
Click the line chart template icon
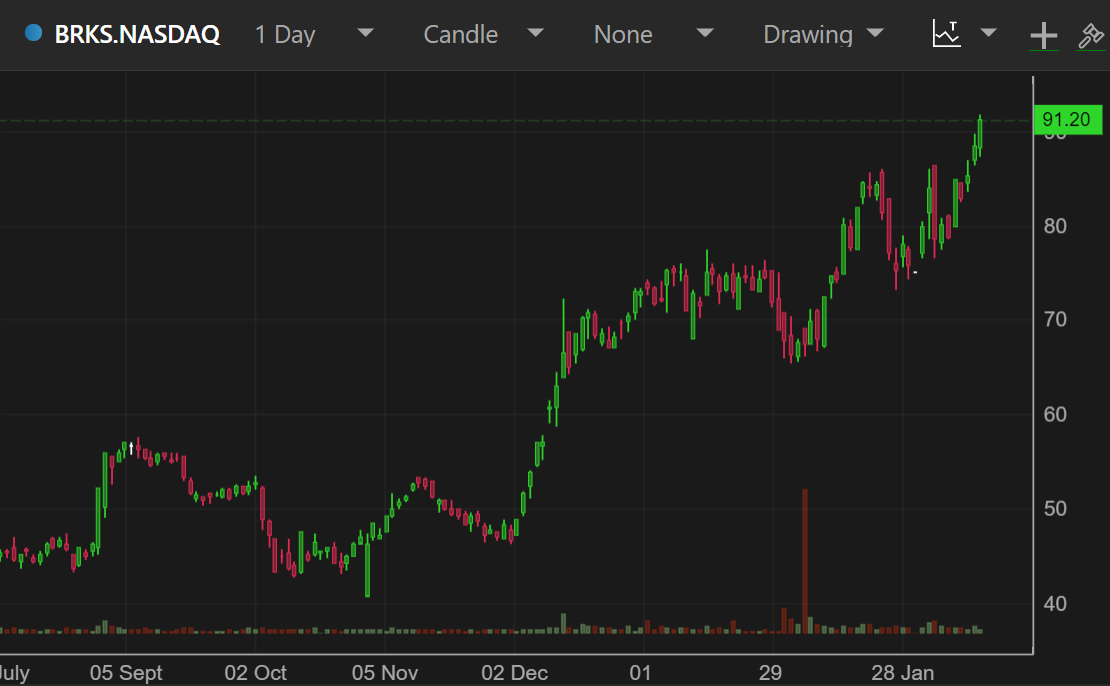[946, 33]
